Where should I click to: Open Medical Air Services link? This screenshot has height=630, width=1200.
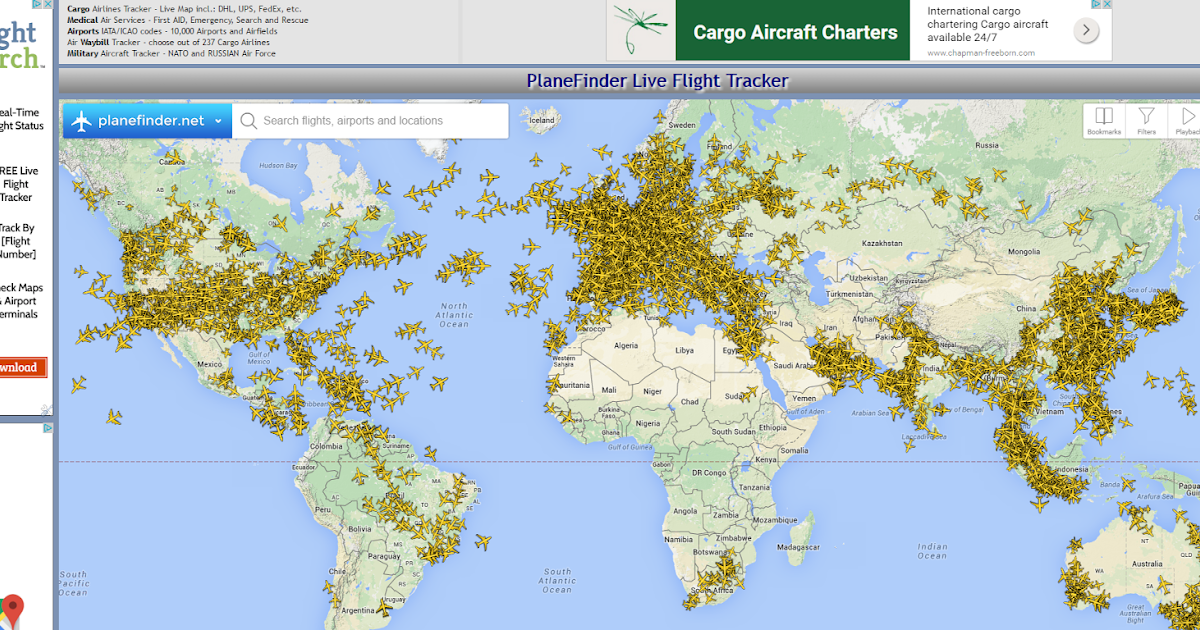click(x=187, y=20)
